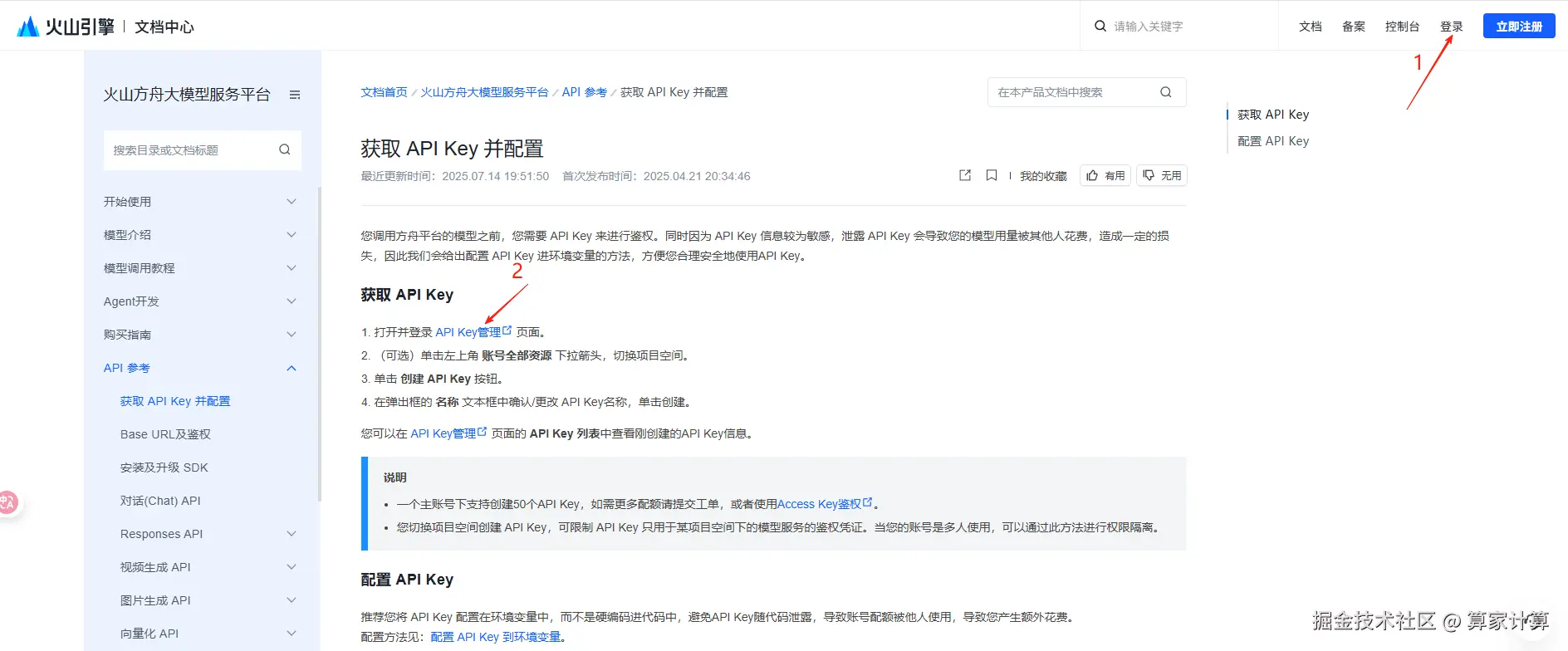The height and width of the screenshot is (651, 1568).
Task: Expand the 视频生成 API submenu
Action: click(x=292, y=567)
